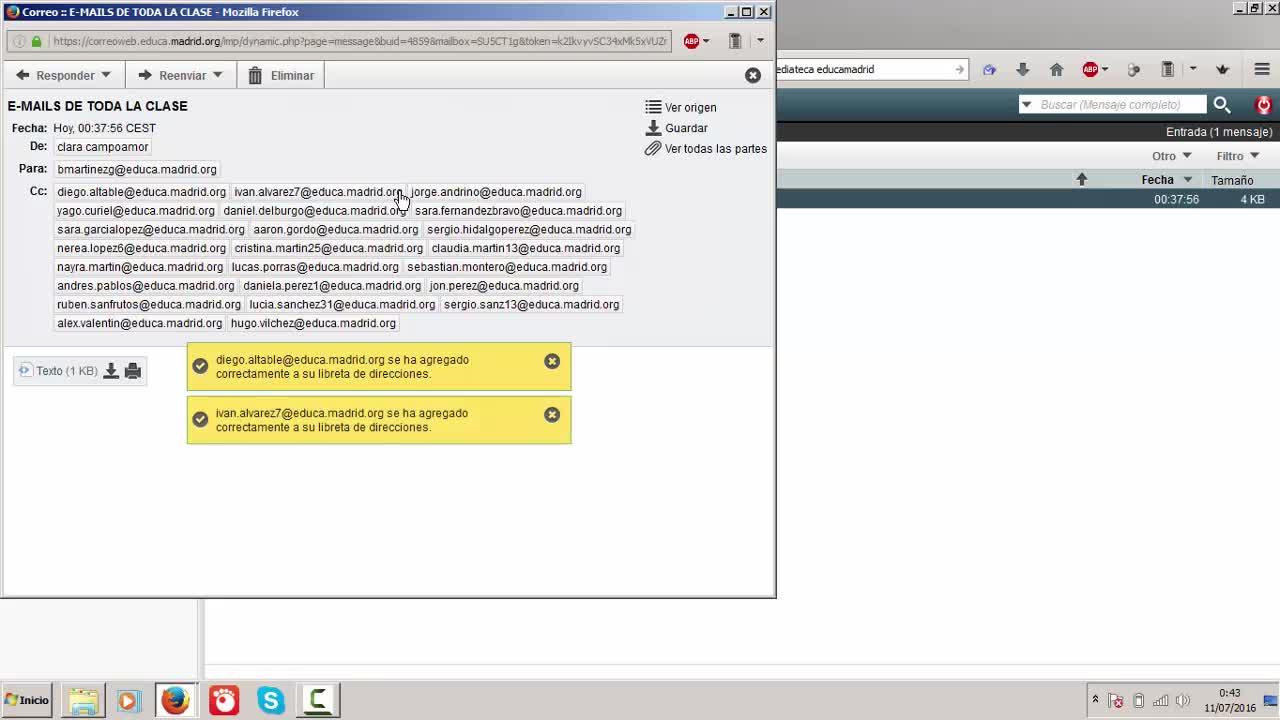Open the Filtro dropdown menu
Image resolution: width=1280 pixels, height=720 pixels.
tap(1237, 156)
